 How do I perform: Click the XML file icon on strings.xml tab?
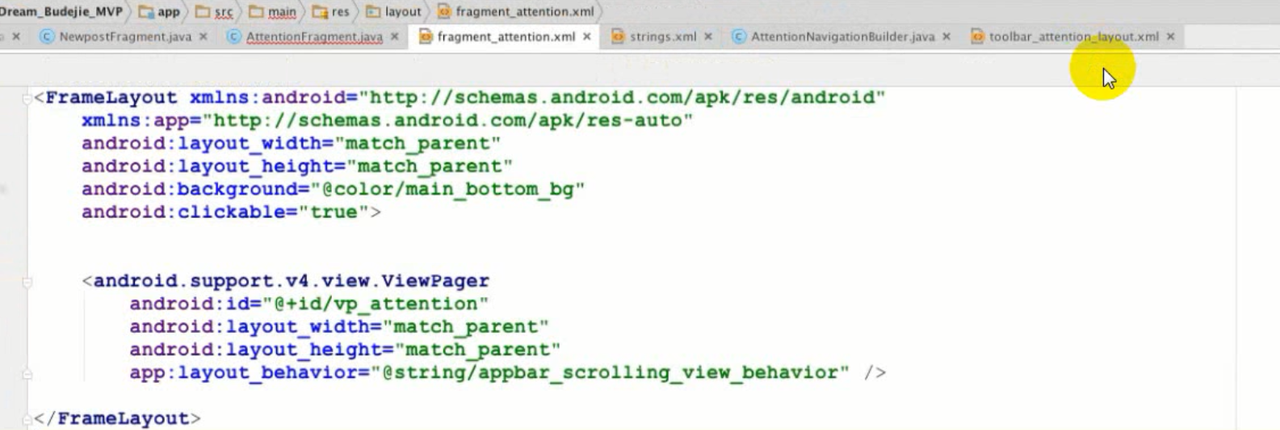click(617, 37)
